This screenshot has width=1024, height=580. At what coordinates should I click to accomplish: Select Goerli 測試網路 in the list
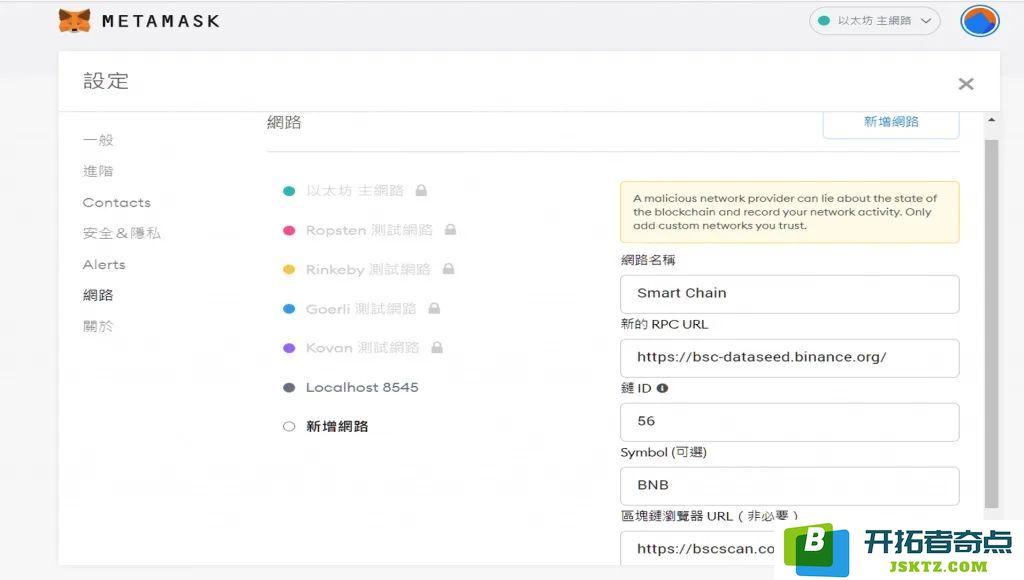[360, 308]
